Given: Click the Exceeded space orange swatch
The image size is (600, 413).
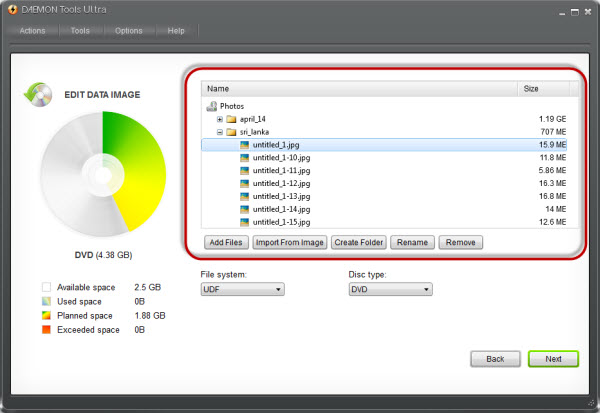Looking at the screenshot, I should (46, 330).
